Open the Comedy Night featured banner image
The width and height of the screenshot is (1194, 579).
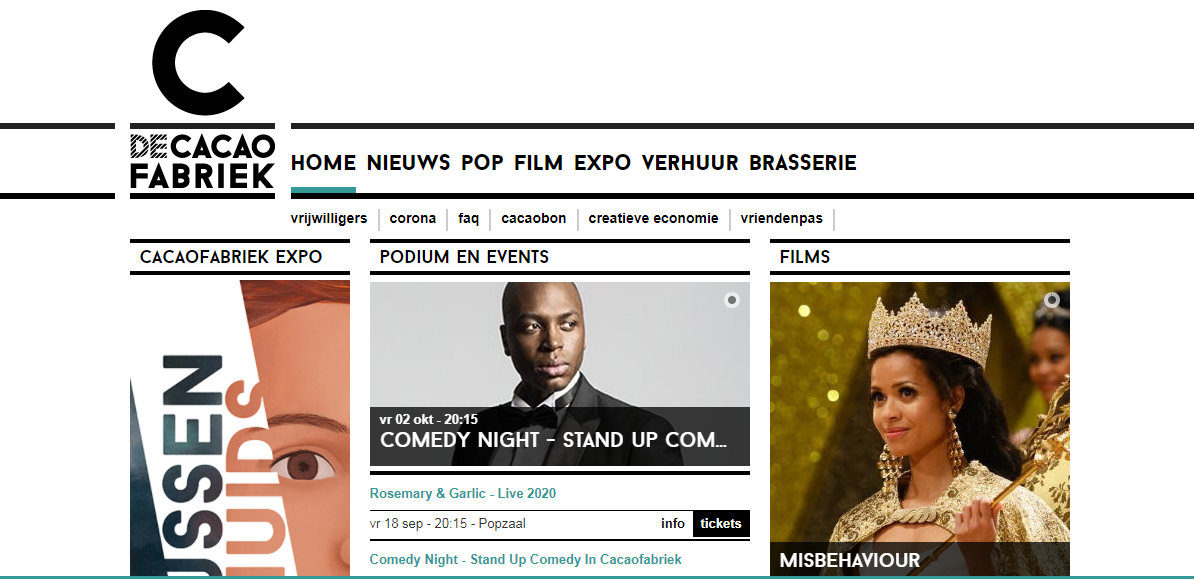560,374
